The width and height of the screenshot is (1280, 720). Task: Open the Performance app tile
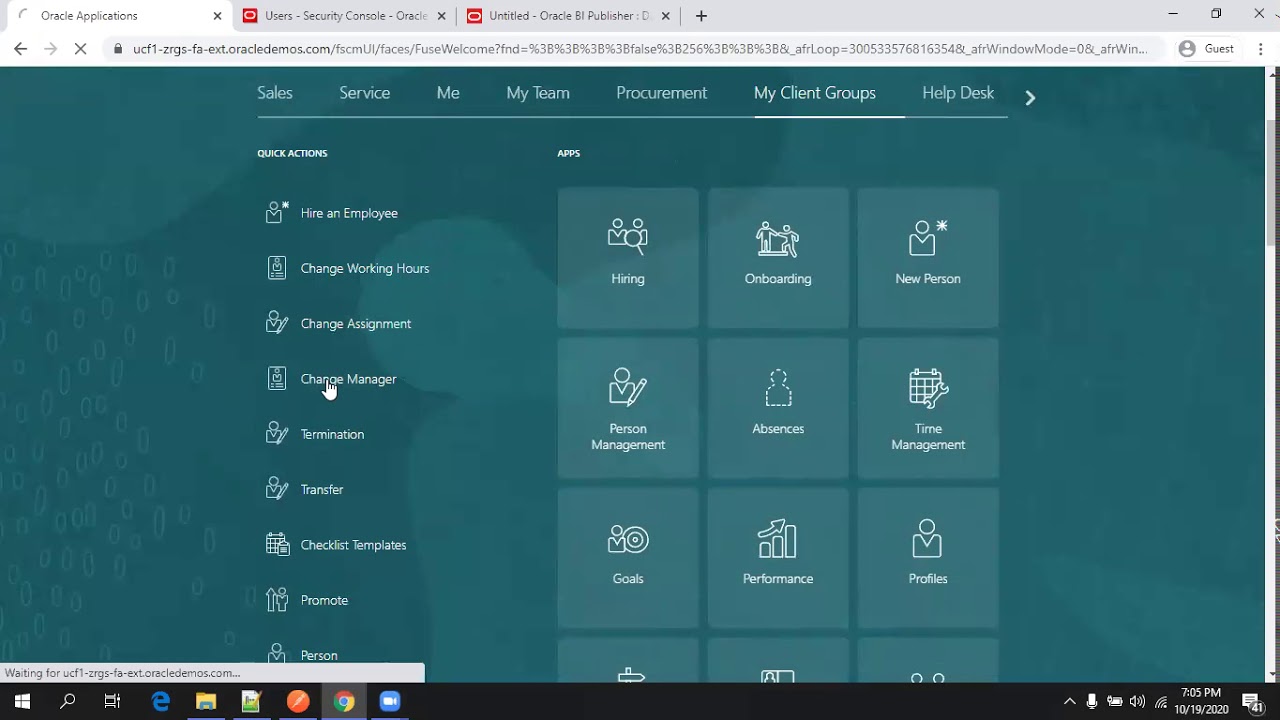[x=778, y=558]
